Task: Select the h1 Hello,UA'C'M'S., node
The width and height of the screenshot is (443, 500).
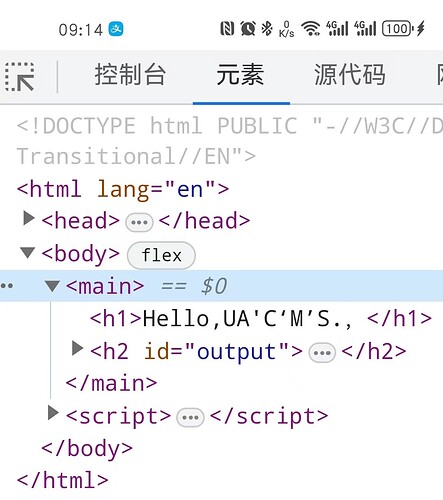Action: pyautogui.click(x=261, y=319)
